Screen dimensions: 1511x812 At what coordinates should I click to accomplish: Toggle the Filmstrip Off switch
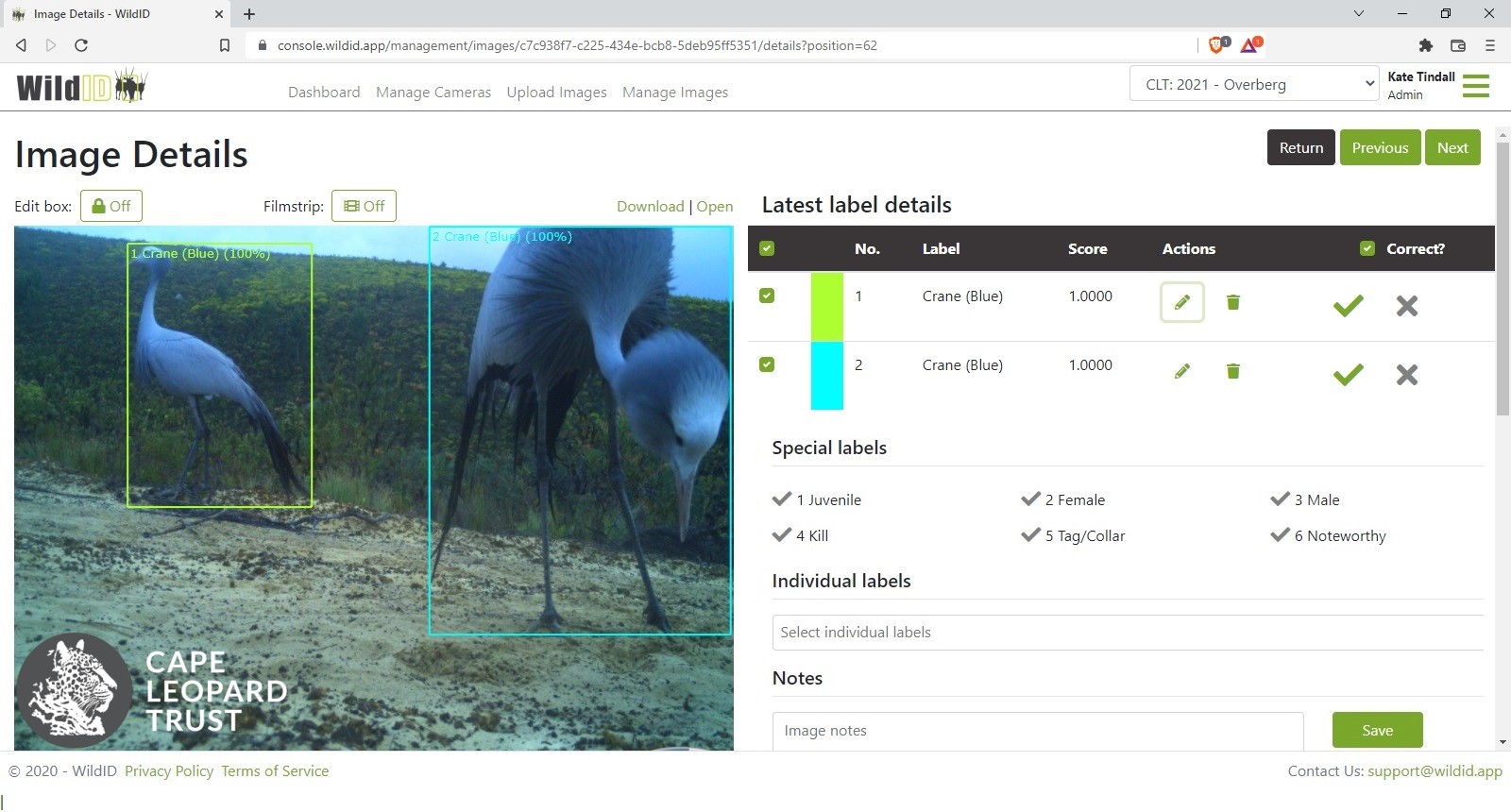click(x=364, y=206)
